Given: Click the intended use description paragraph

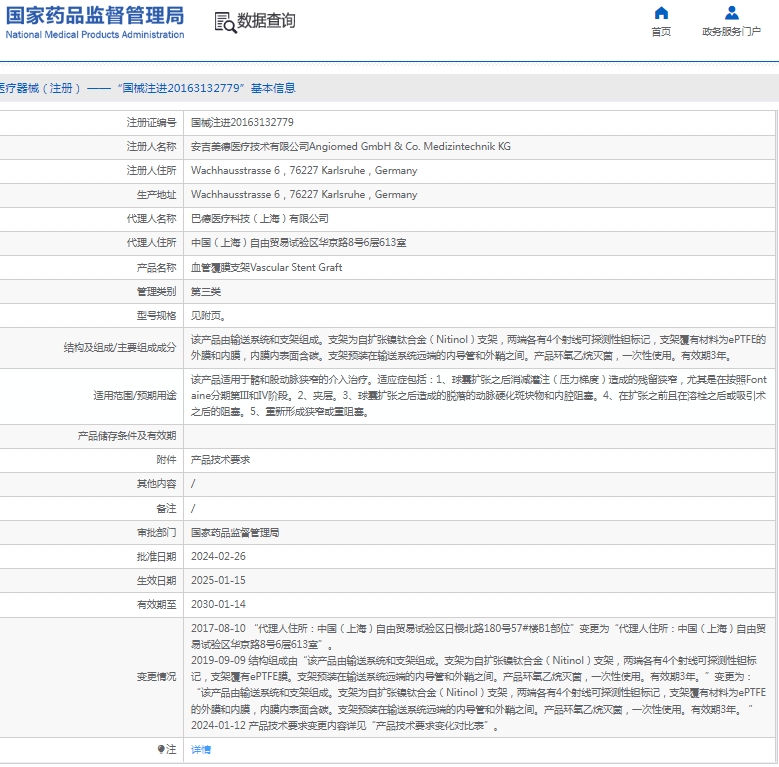Looking at the screenshot, I should pos(478,395).
